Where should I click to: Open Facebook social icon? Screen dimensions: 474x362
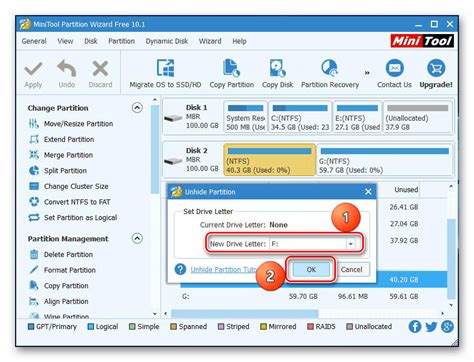click(x=415, y=327)
